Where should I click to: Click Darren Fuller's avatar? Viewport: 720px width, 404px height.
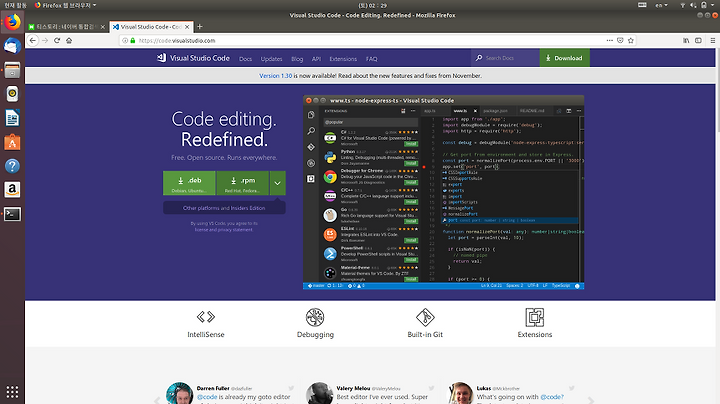(180, 393)
